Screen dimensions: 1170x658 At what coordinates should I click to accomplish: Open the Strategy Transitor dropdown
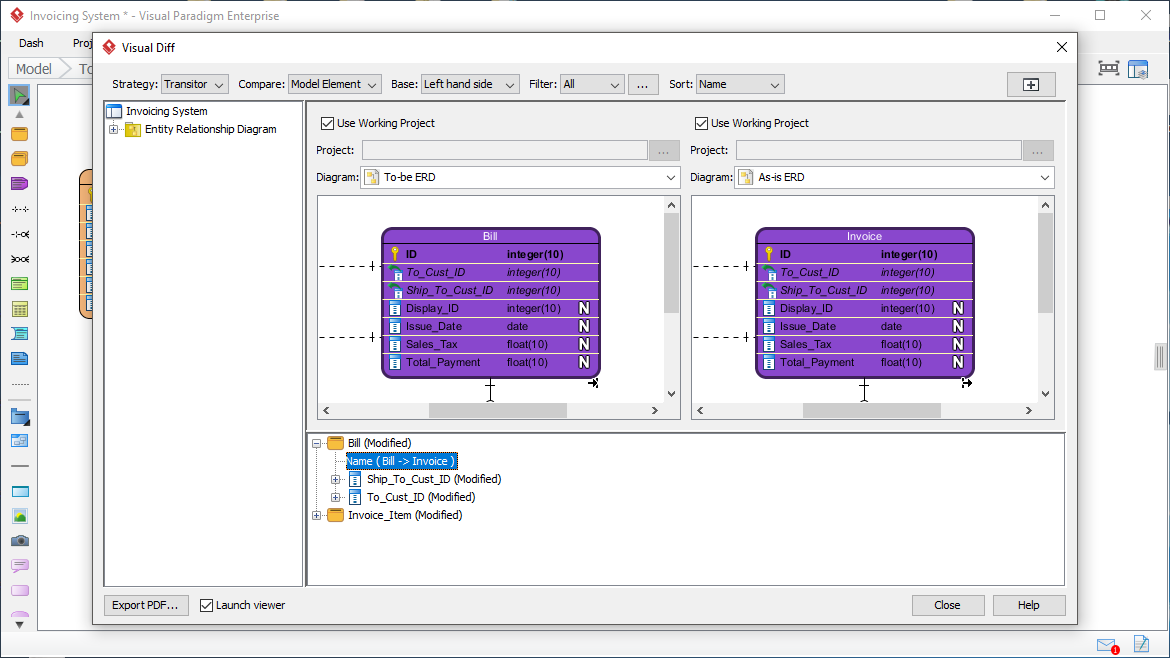coord(195,84)
